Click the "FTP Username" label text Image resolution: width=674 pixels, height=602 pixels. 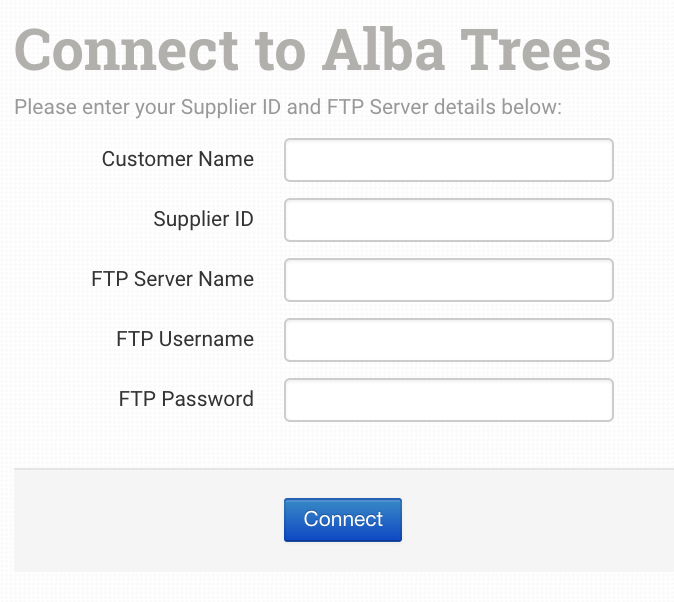(184, 339)
